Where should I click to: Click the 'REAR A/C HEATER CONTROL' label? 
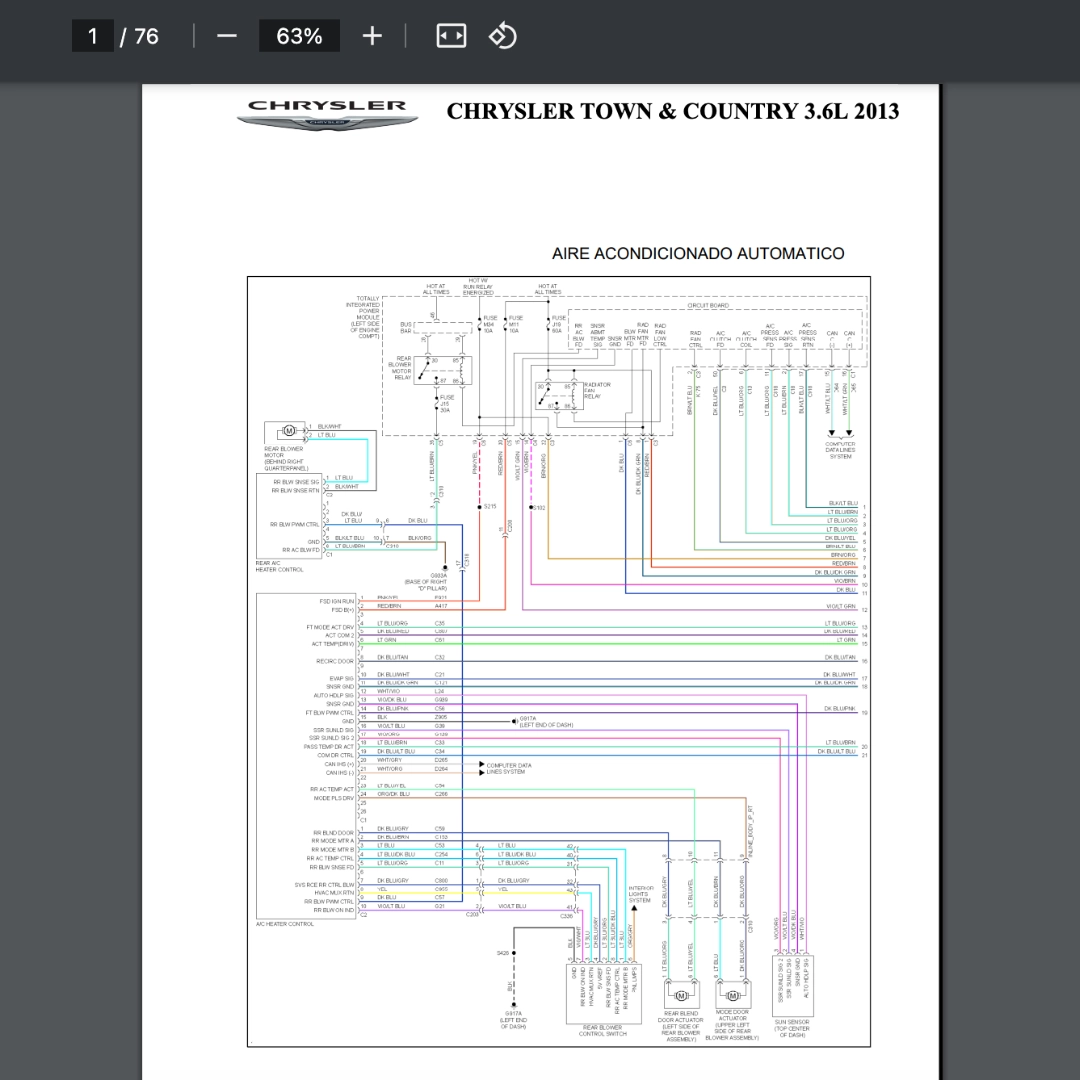click(x=279, y=566)
